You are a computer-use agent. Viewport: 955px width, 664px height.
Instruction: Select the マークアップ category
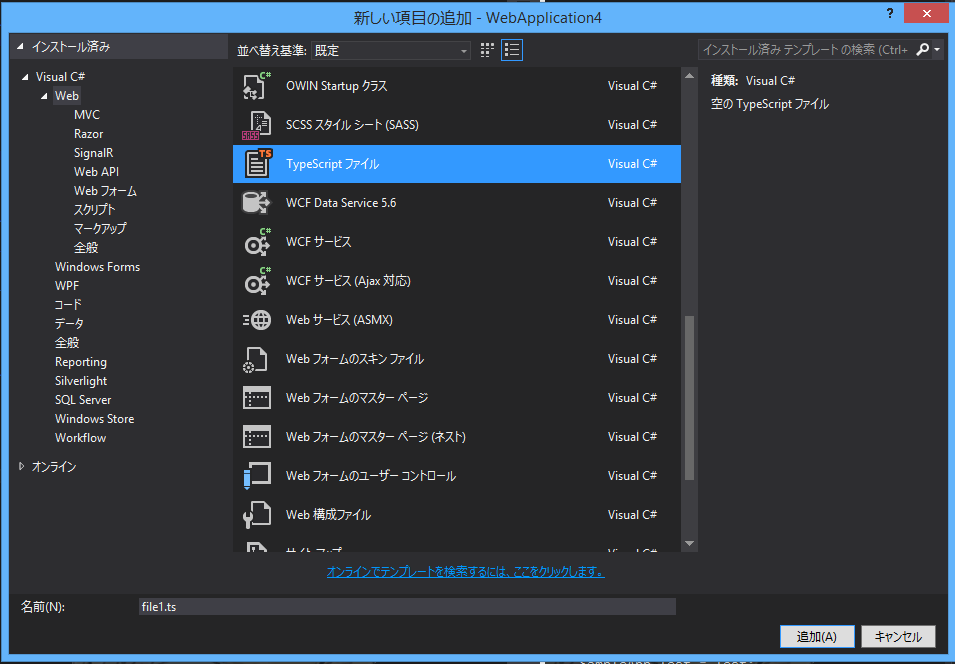point(100,228)
